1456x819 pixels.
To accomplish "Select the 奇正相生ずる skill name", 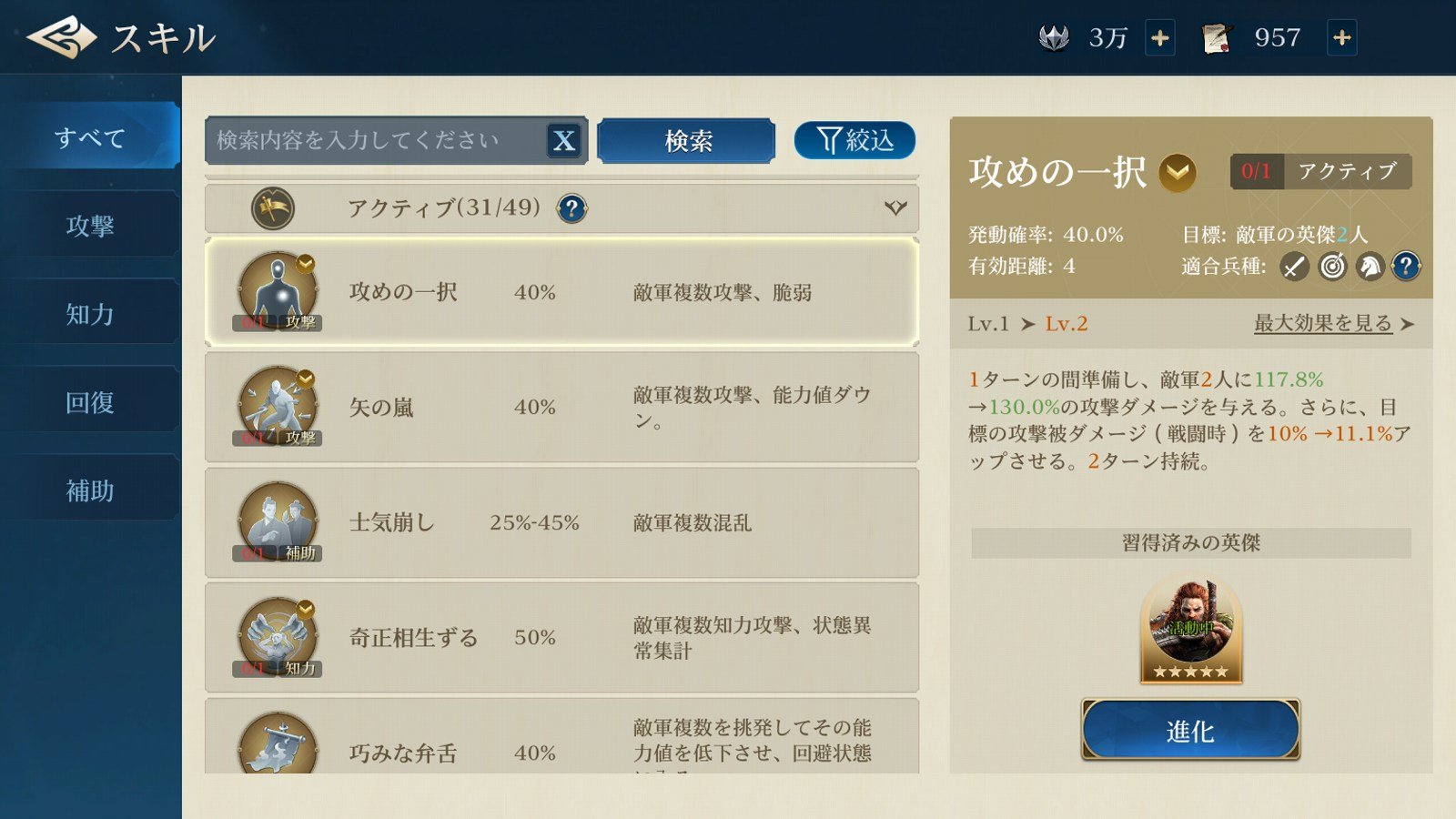I will click(x=414, y=638).
